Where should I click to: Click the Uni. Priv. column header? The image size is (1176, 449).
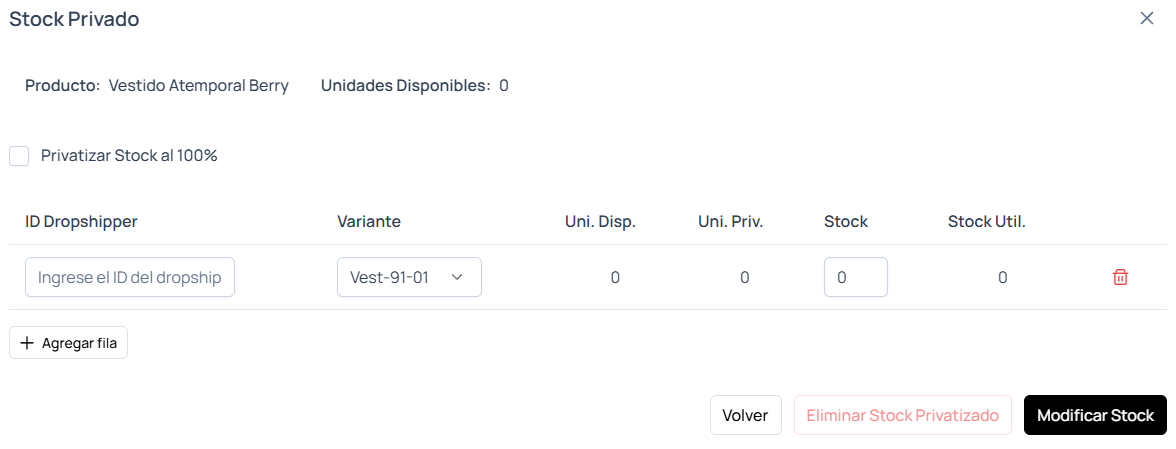click(730, 222)
